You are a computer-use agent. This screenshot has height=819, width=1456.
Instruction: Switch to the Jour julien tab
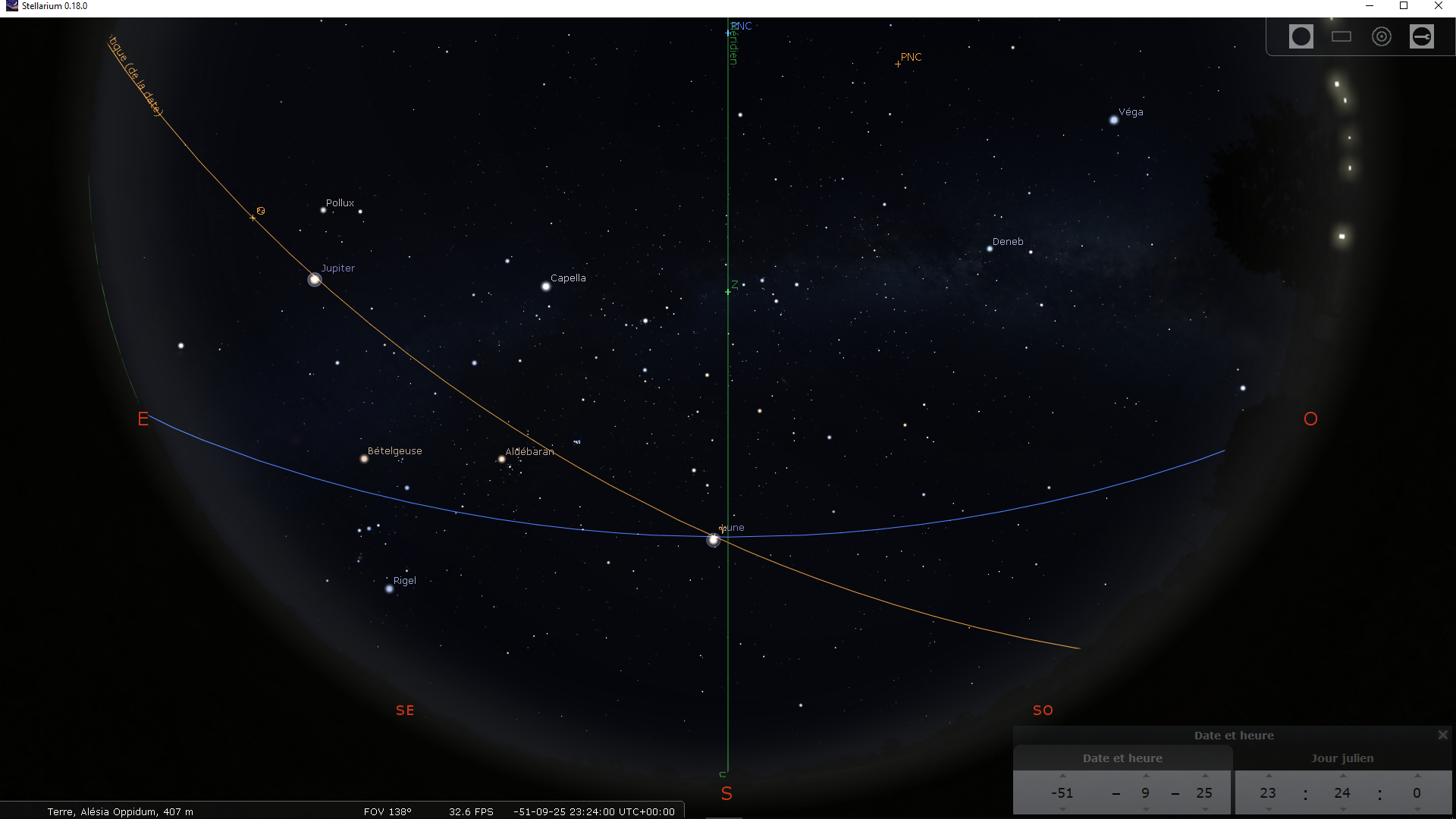coord(1341,758)
